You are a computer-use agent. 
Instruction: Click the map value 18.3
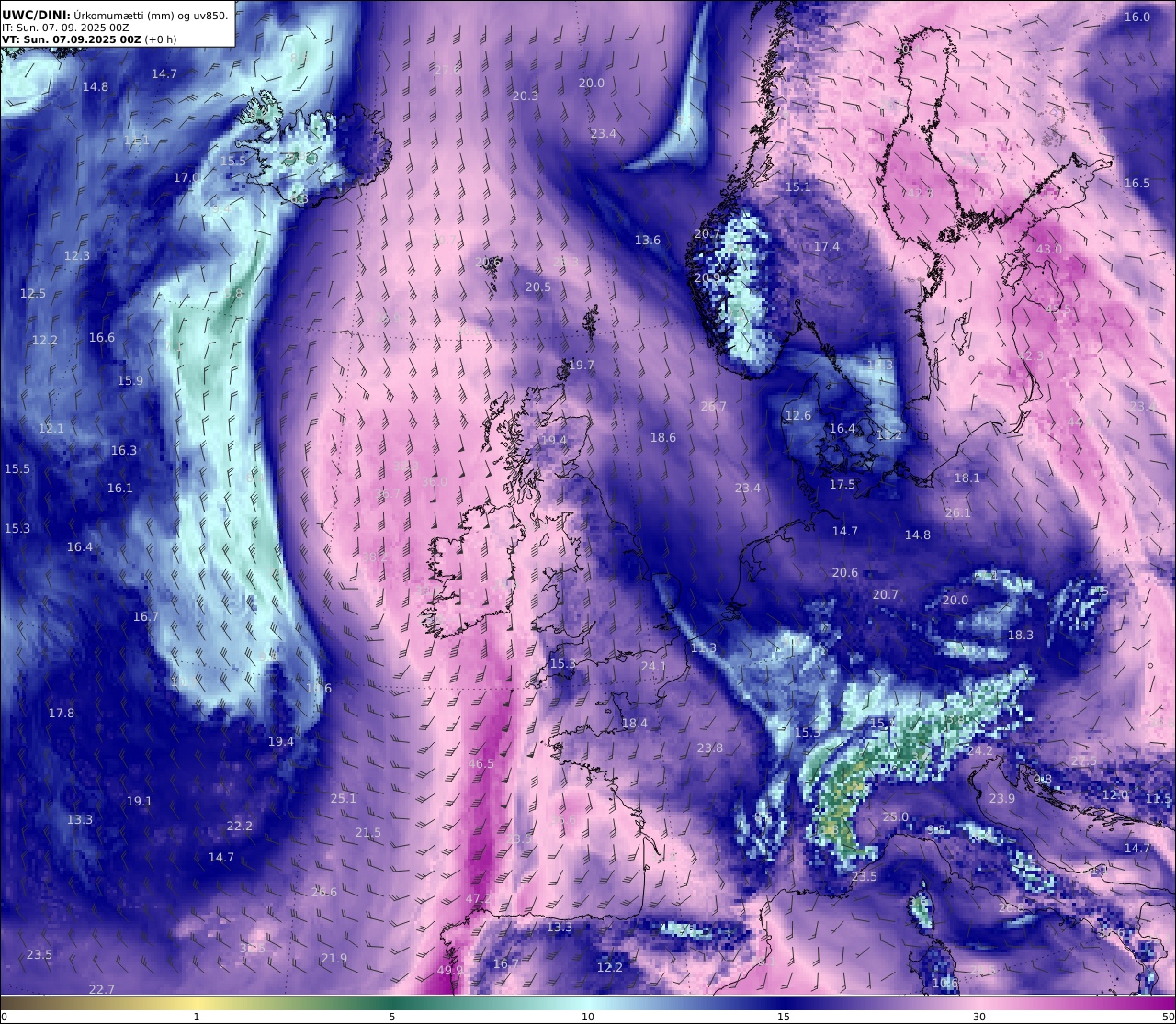tap(1021, 635)
